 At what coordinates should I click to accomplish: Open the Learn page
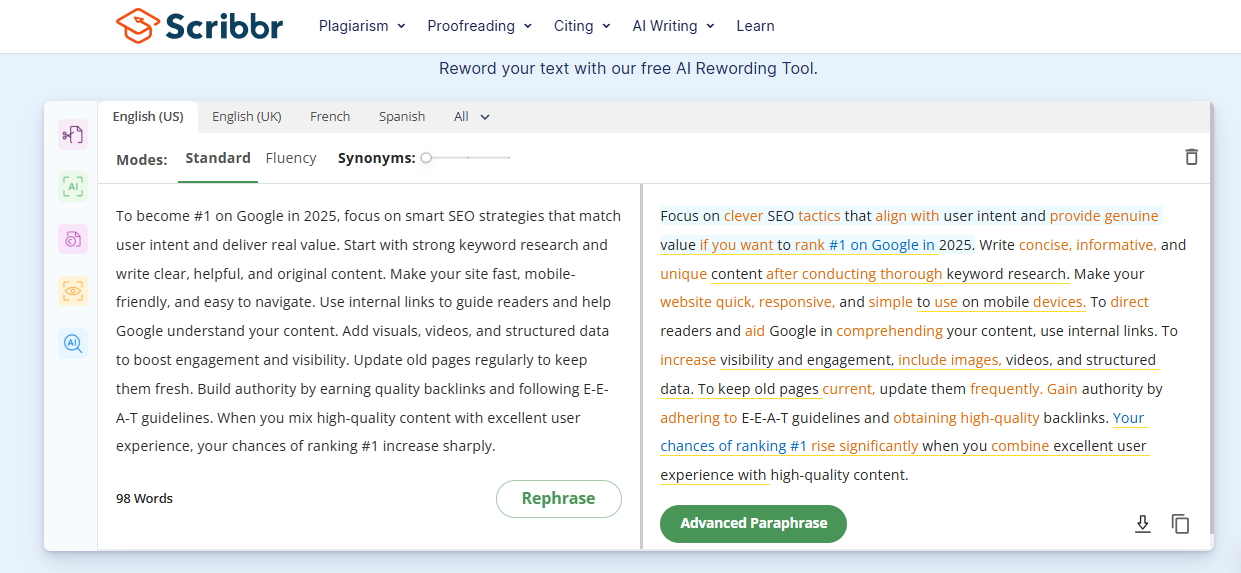tap(755, 26)
